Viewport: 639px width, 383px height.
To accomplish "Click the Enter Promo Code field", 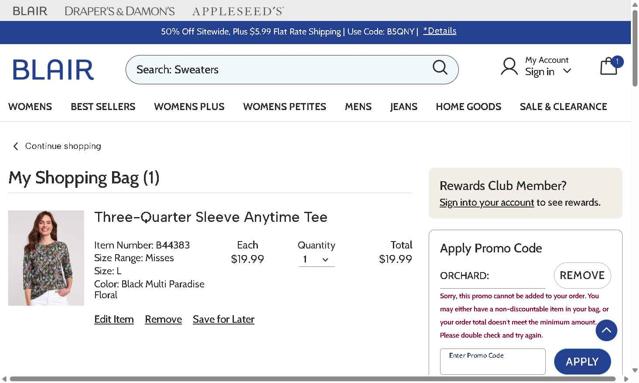I will click(x=492, y=361).
